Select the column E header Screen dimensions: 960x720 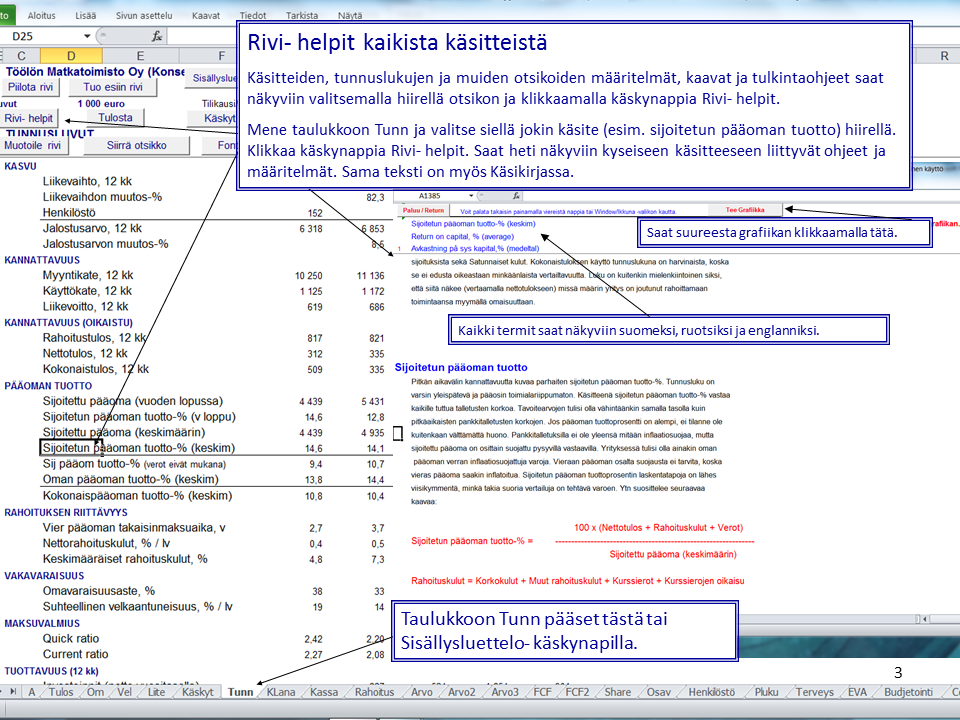coord(140,56)
